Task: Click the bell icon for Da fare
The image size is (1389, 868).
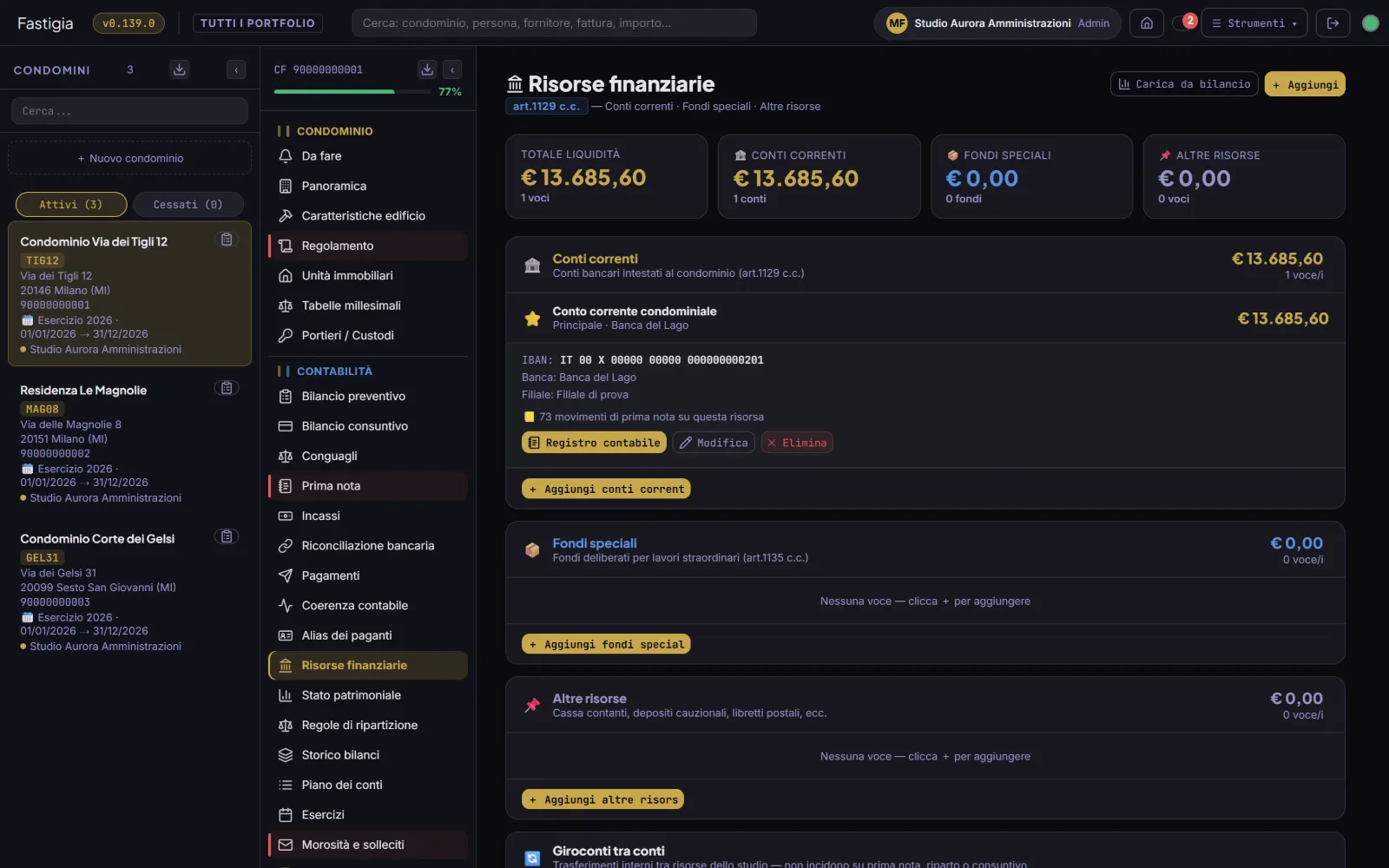Action: coord(285,156)
